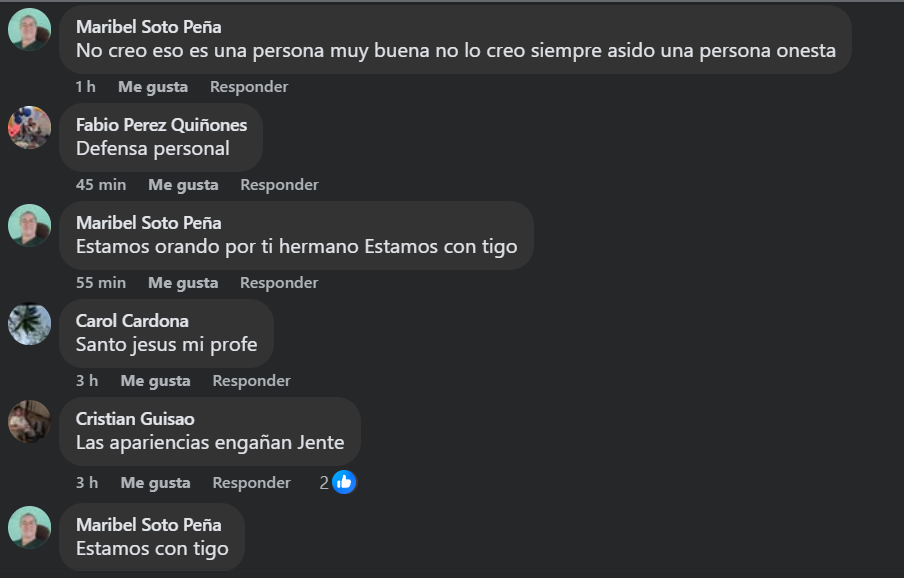This screenshot has width=904, height=578.
Task: Open Cristian Guisao name link
Action: click(x=135, y=419)
